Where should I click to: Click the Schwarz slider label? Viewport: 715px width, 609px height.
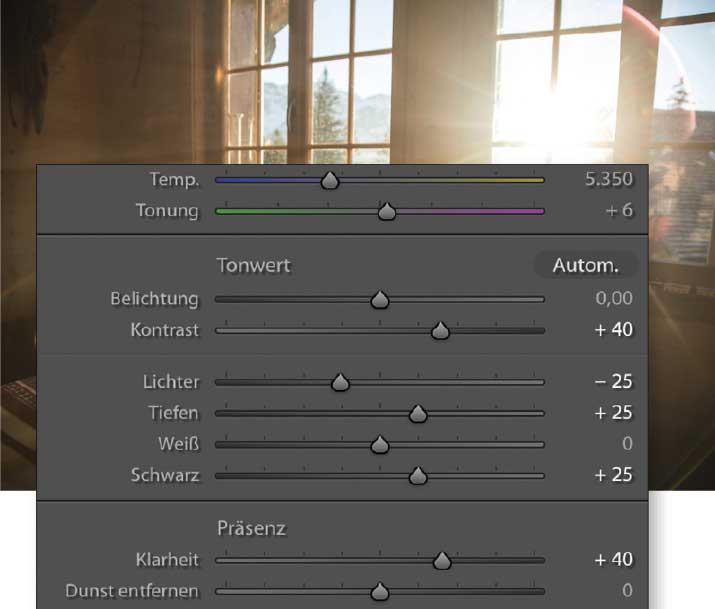pos(165,475)
